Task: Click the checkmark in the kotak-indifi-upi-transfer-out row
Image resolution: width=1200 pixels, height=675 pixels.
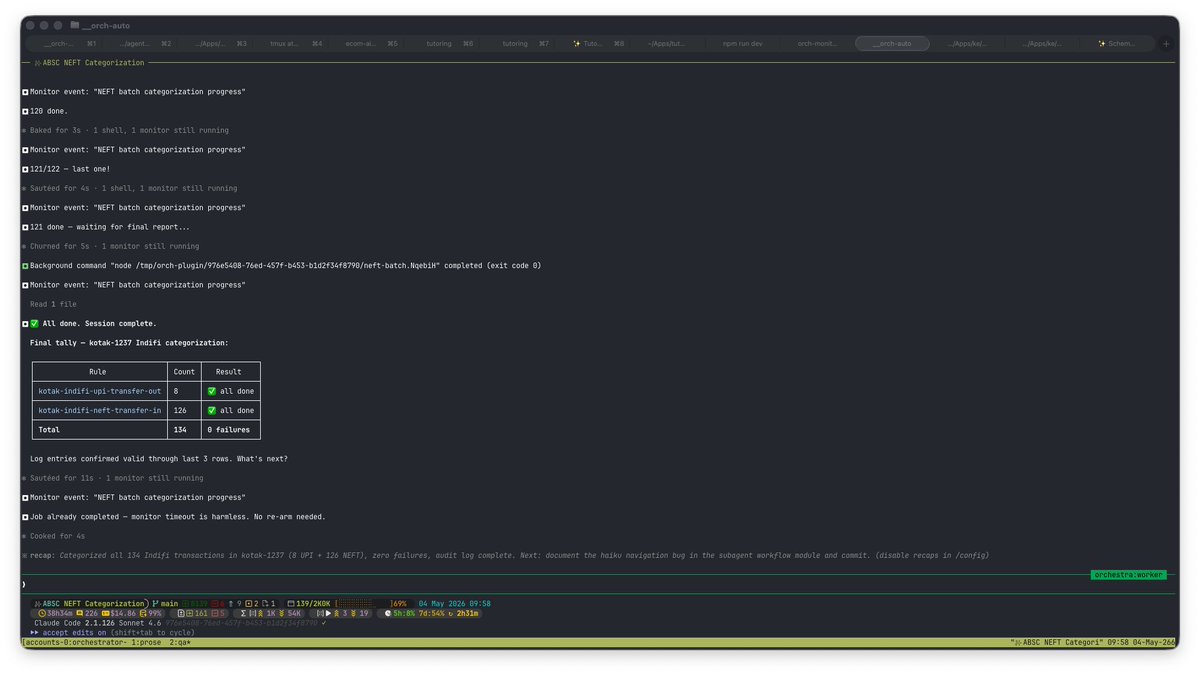Action: (211, 391)
